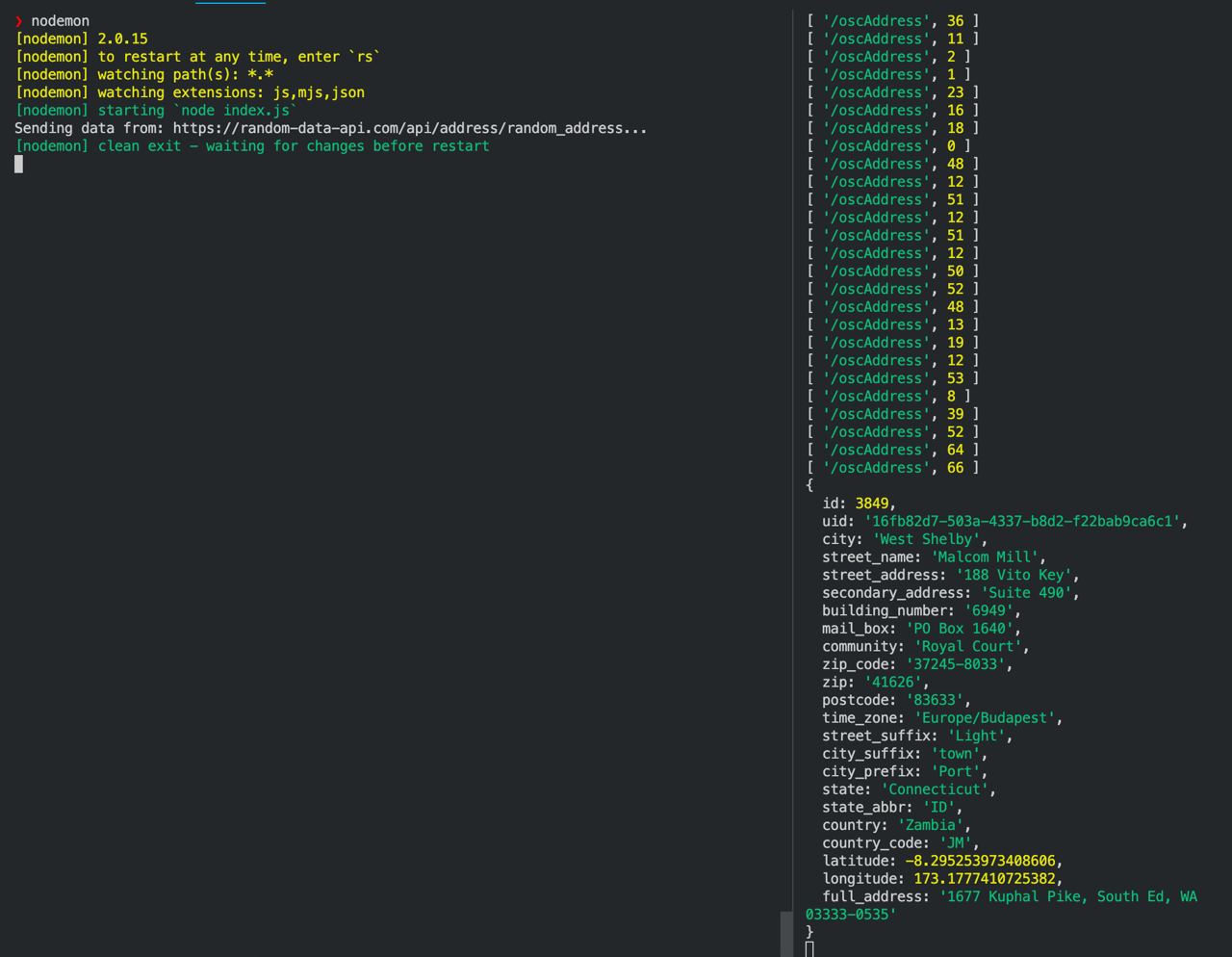The height and width of the screenshot is (957, 1232).
Task: Select the 'starting `node index.js`' line
Action: pyautogui.click(x=156, y=110)
